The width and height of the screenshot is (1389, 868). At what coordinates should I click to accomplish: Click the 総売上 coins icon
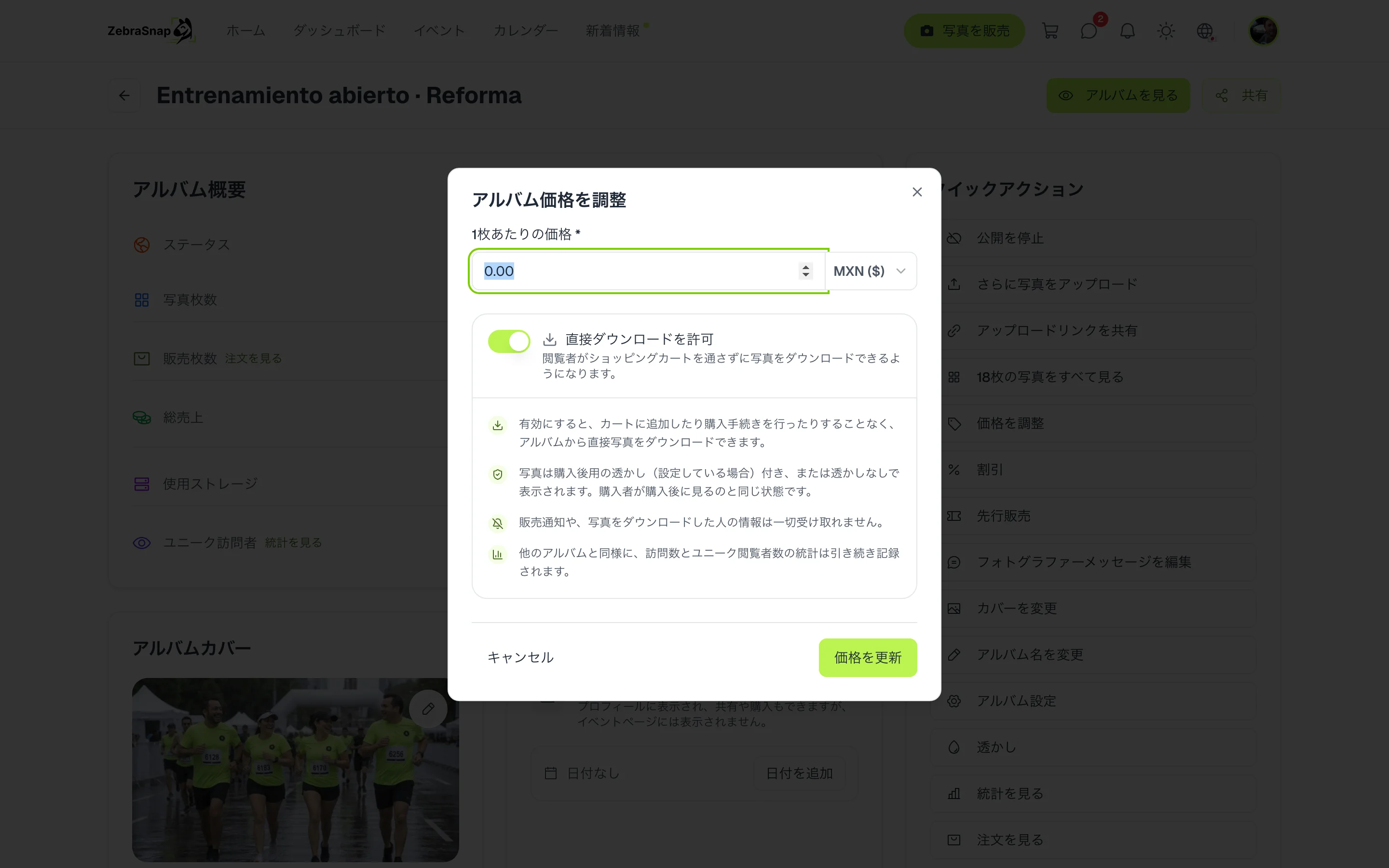click(x=142, y=417)
